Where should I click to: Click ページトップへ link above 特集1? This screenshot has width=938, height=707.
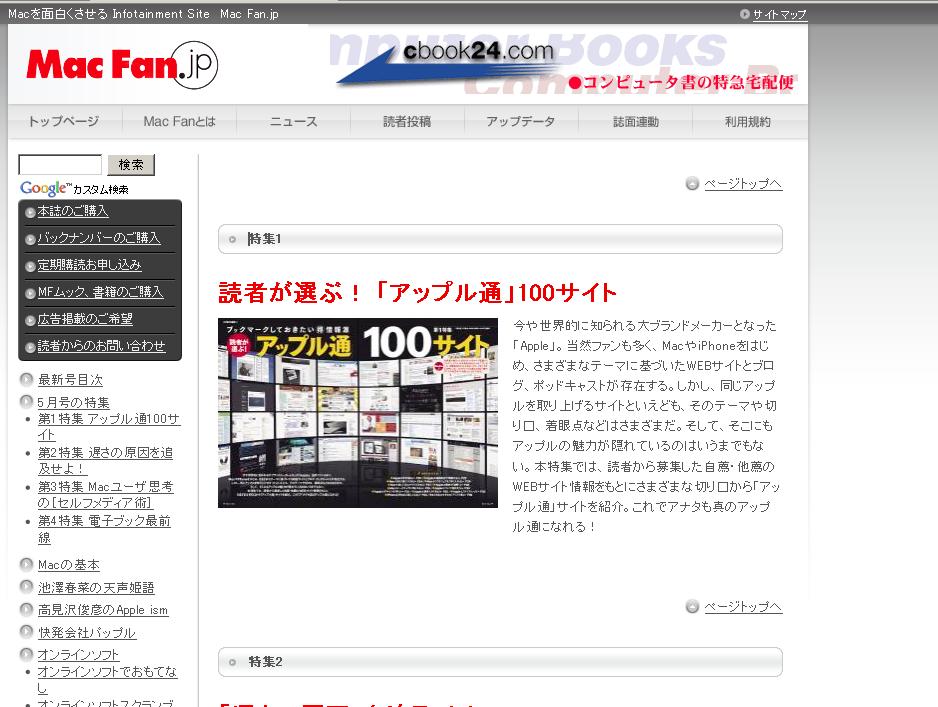pyautogui.click(x=743, y=184)
